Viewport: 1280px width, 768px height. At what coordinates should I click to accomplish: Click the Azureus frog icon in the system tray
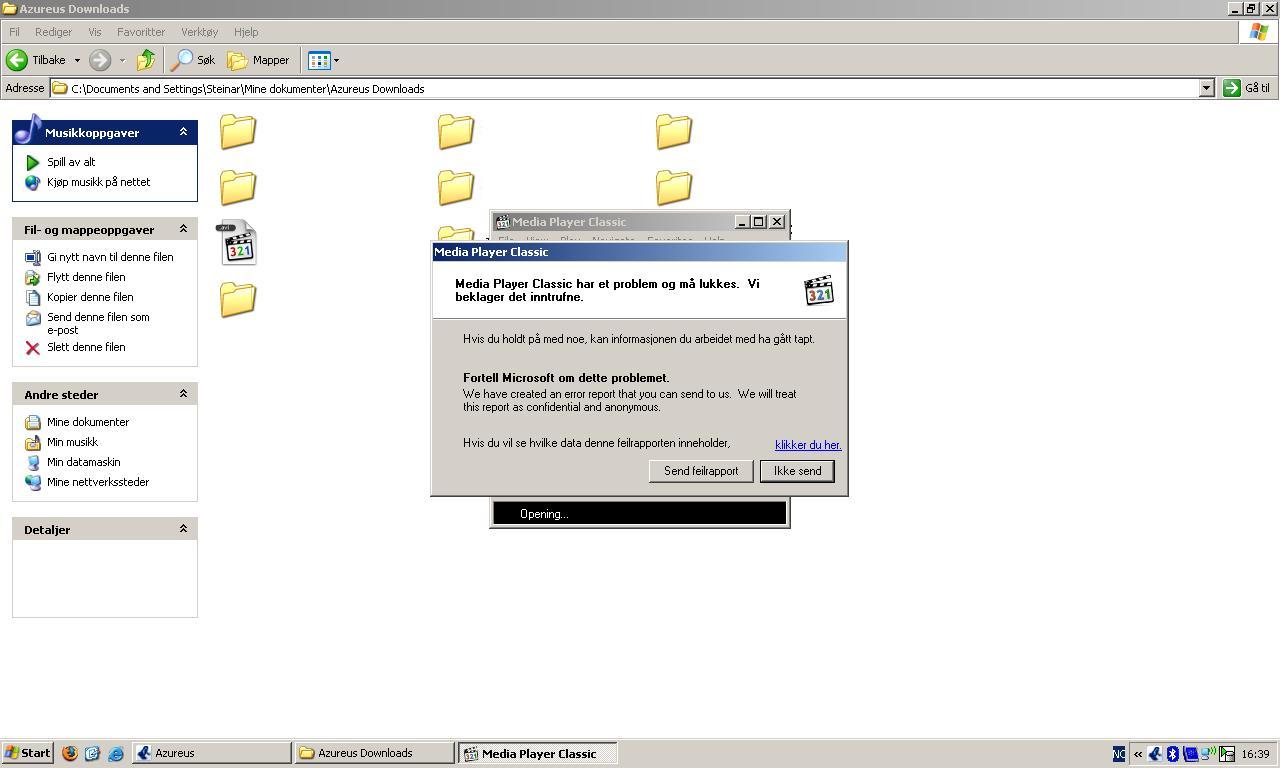1155,754
